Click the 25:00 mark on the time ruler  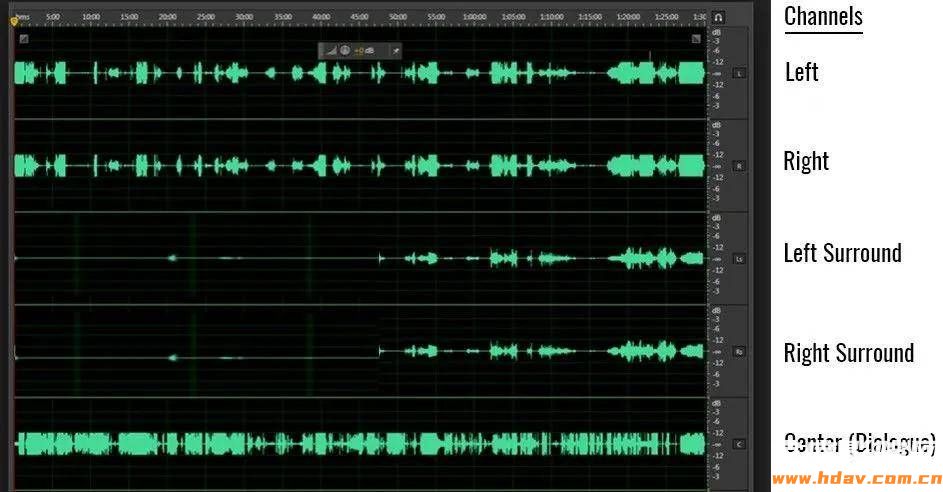pyautogui.click(x=206, y=17)
